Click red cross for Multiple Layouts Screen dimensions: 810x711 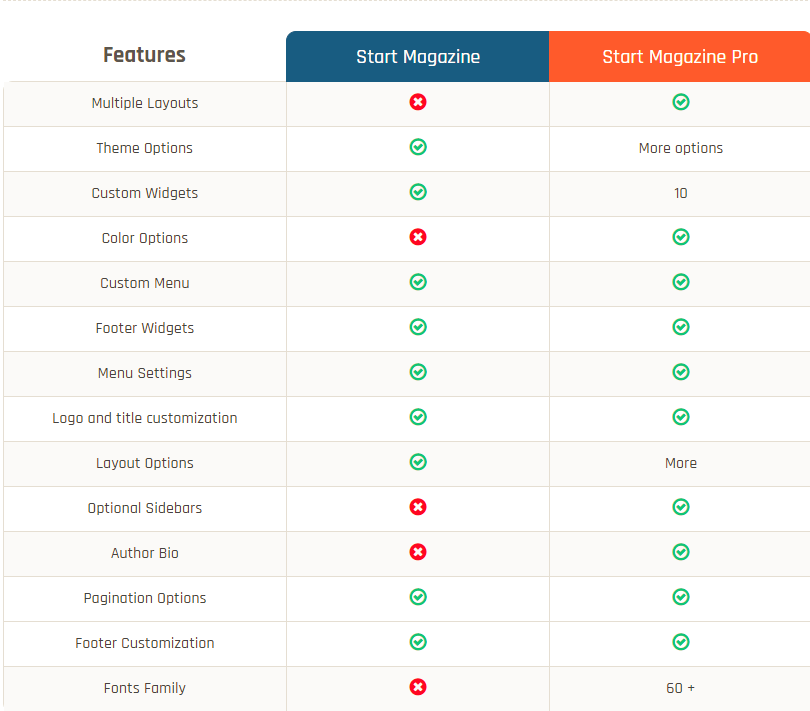pos(418,102)
